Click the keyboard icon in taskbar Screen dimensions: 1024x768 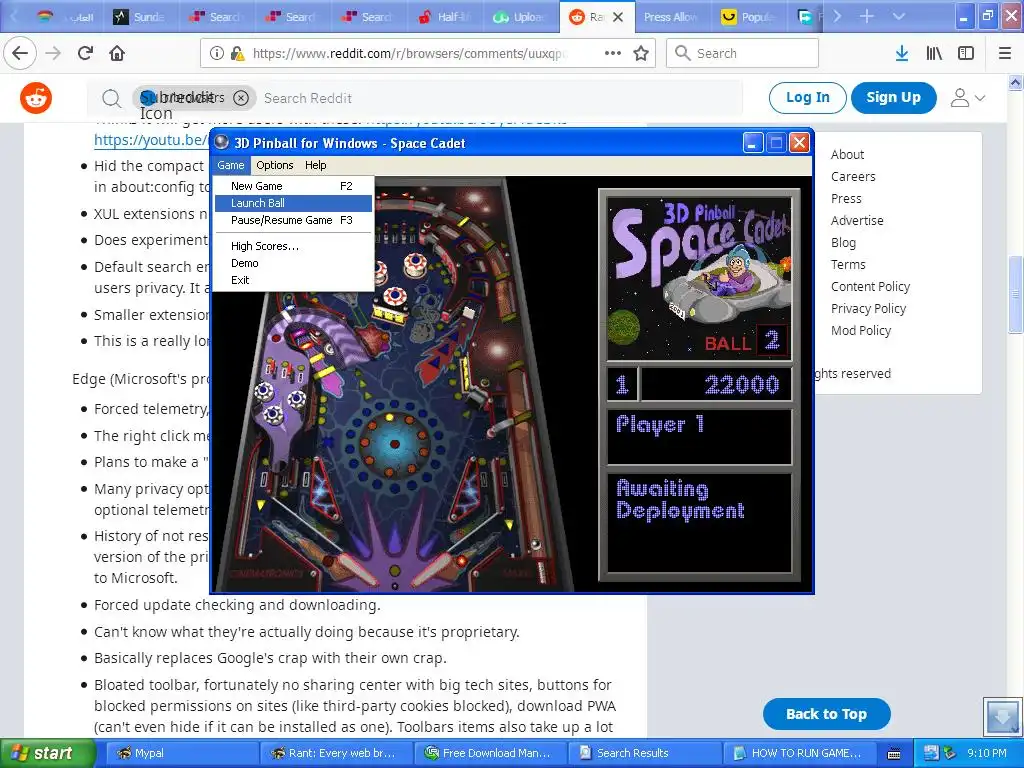(x=894, y=754)
